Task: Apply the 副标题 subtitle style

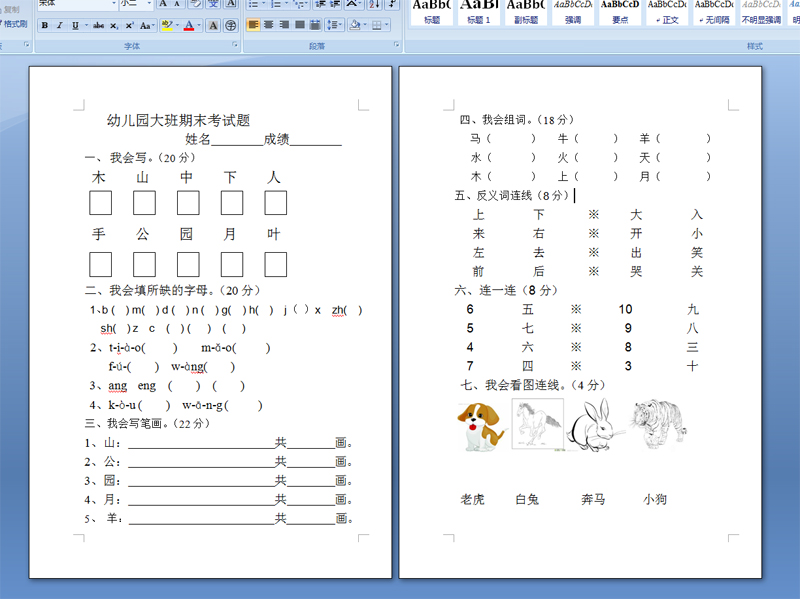Action: point(526,12)
